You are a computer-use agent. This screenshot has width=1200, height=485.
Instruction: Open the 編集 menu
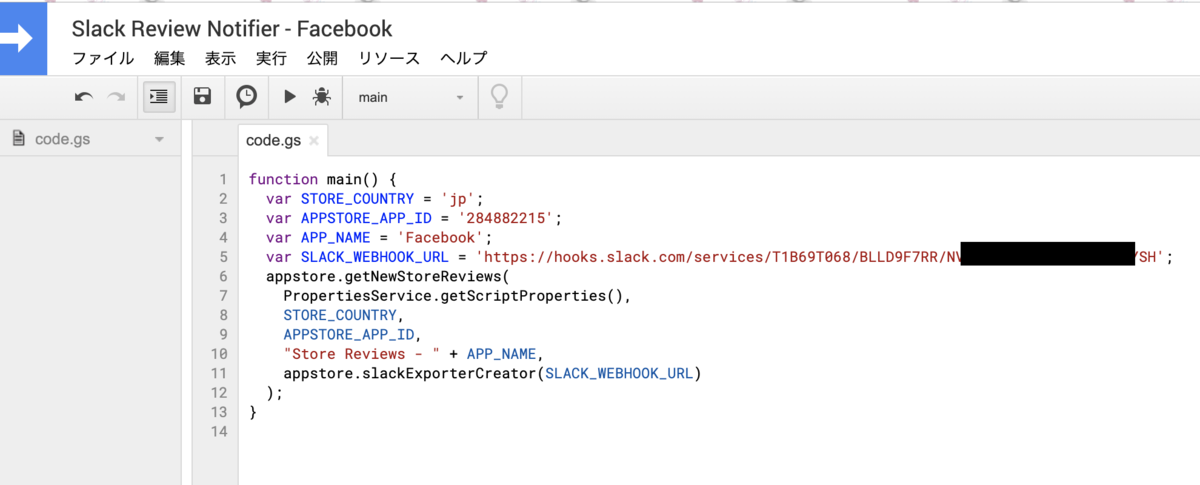169,58
